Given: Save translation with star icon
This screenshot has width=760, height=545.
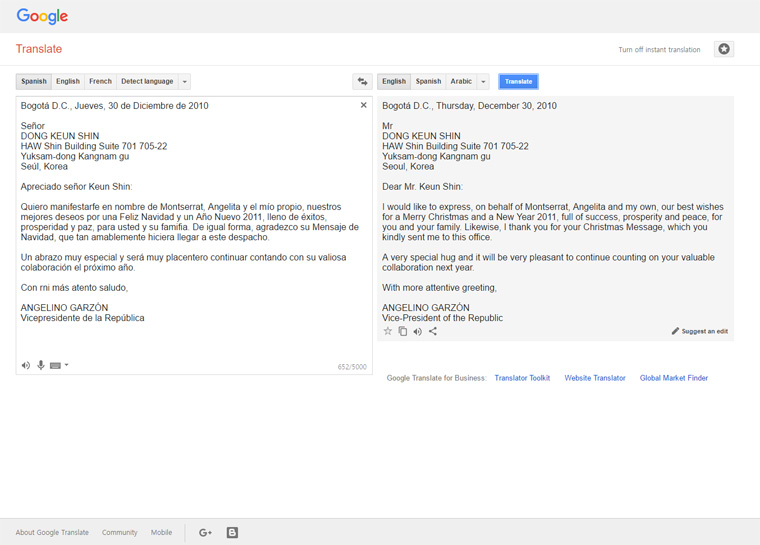Looking at the screenshot, I should pyautogui.click(x=388, y=331).
